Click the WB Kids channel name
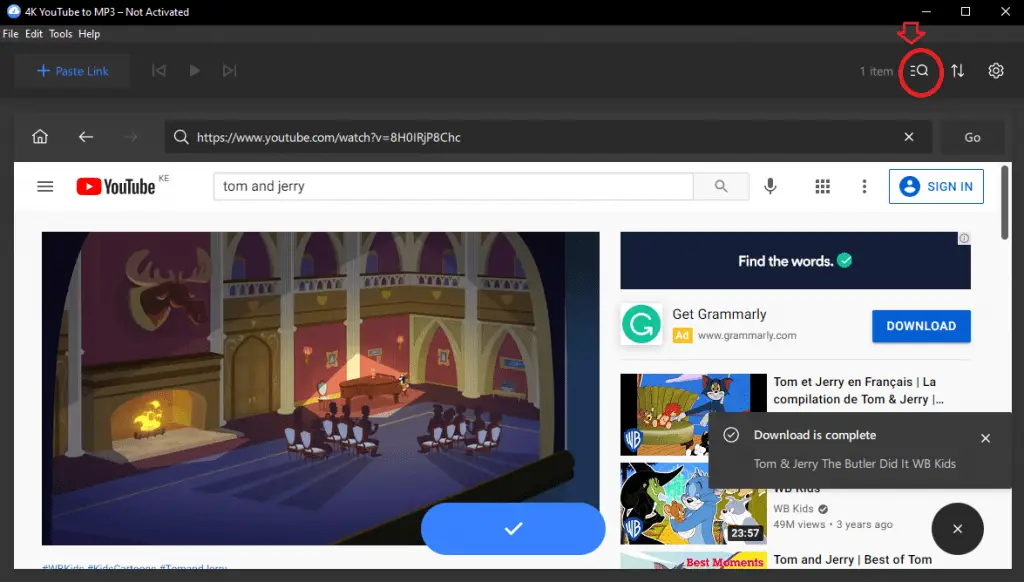The height and width of the screenshot is (582, 1024). [793, 509]
